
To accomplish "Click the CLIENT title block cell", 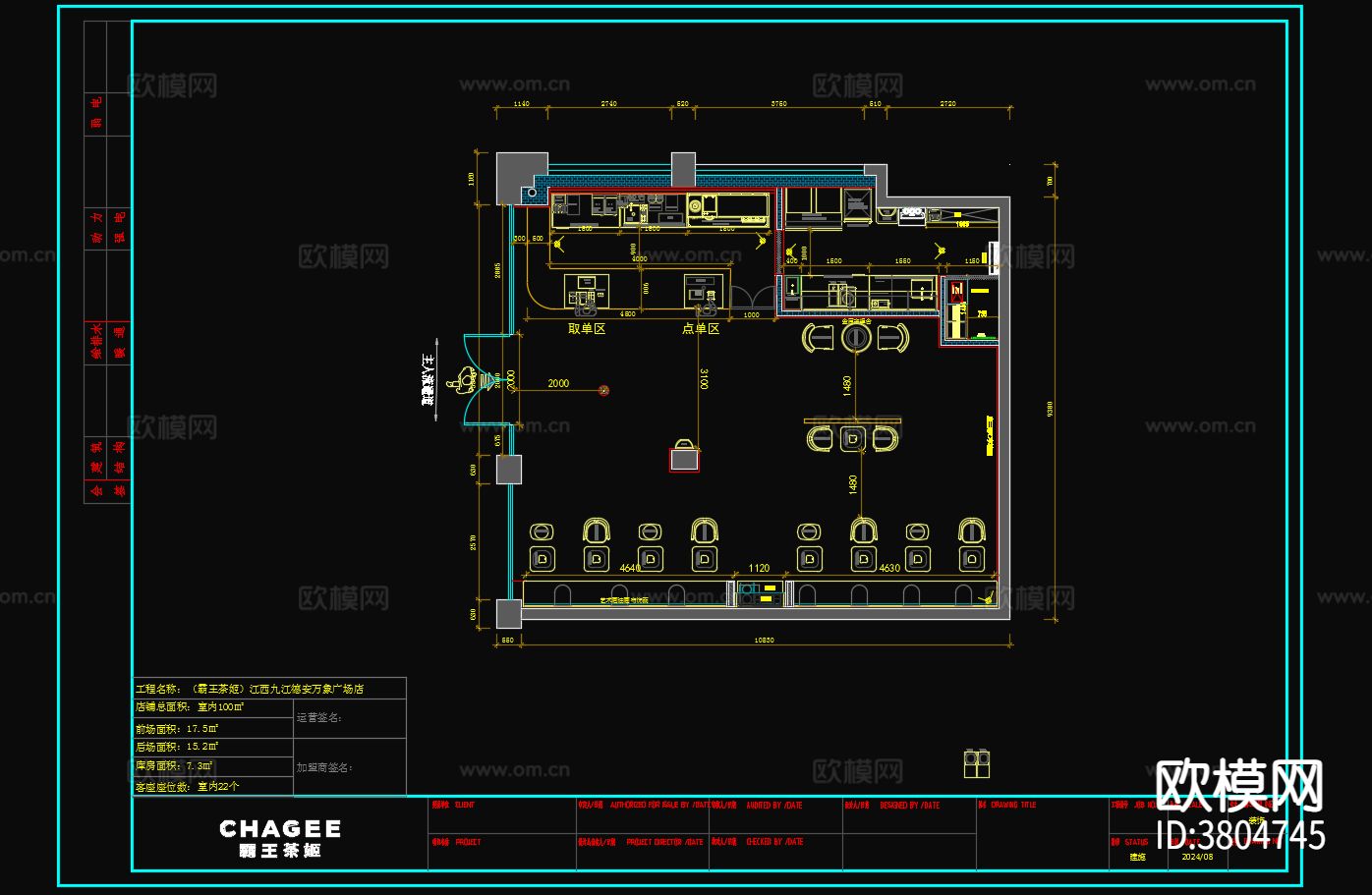I will click(x=501, y=814).
